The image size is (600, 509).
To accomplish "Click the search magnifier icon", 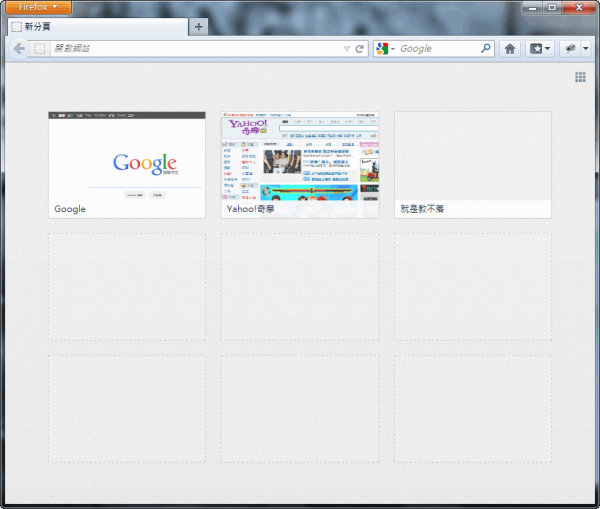I will (x=486, y=48).
